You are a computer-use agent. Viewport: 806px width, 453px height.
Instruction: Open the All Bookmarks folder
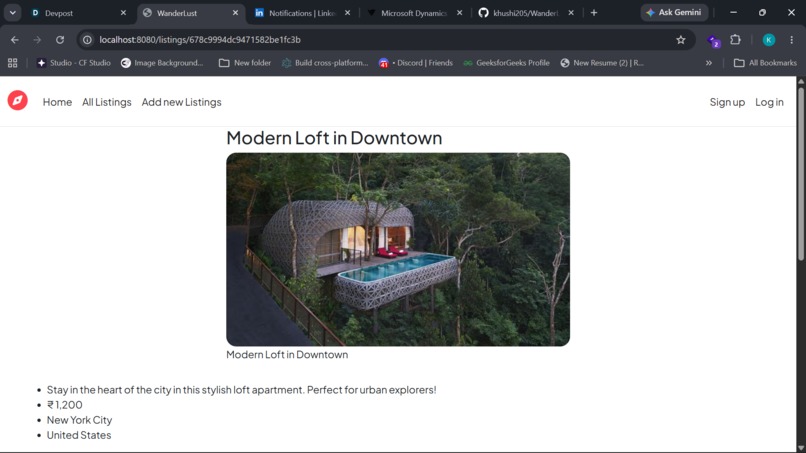tap(765, 63)
